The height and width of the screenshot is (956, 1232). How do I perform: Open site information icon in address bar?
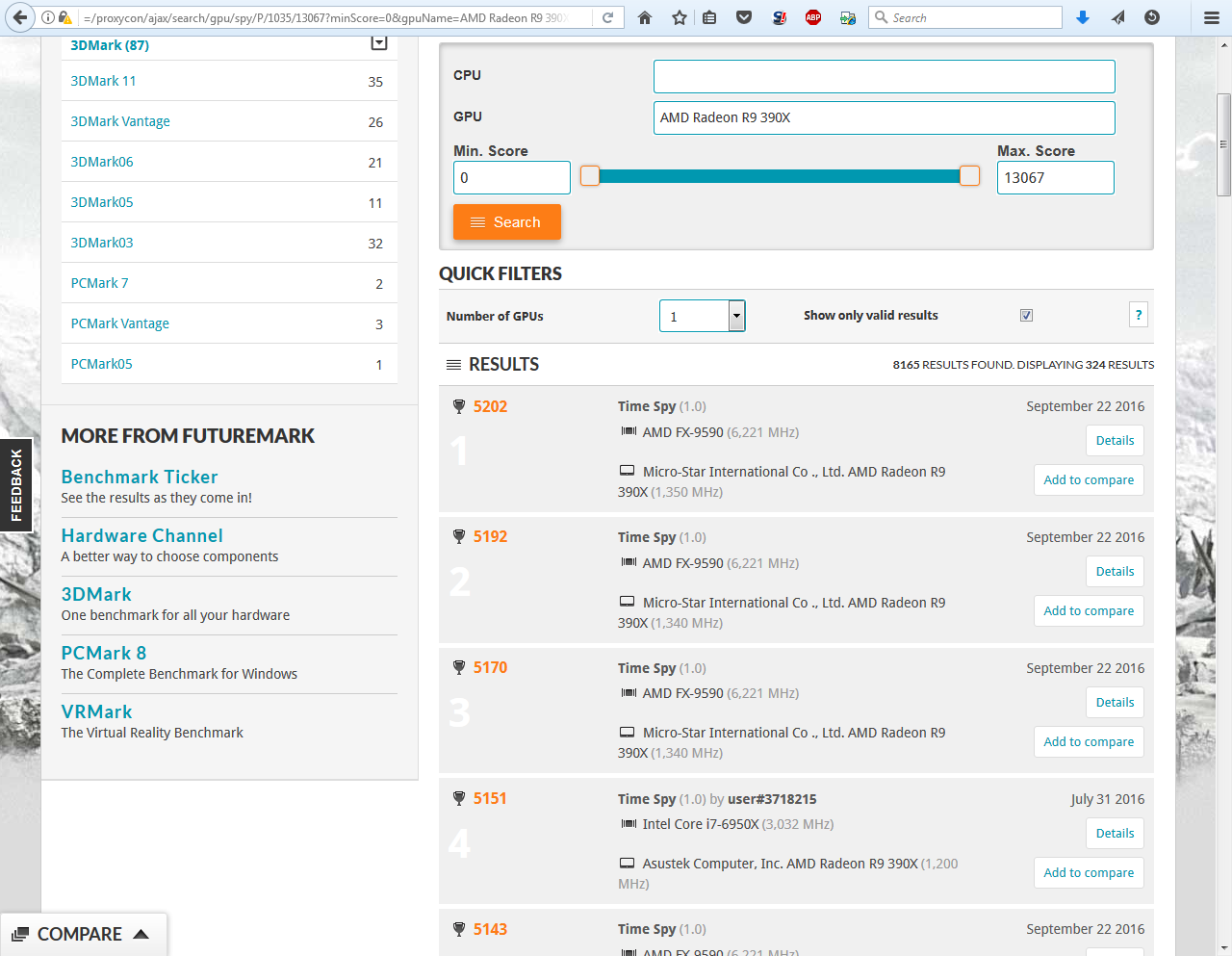(47, 17)
